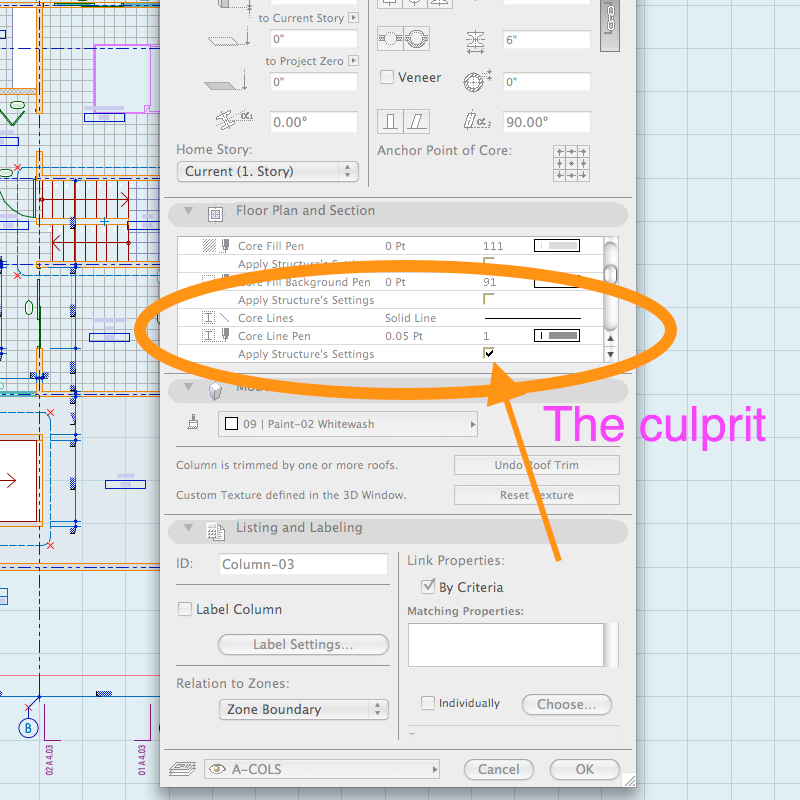
Task: Click the ID field containing Column-03
Action: click(303, 564)
